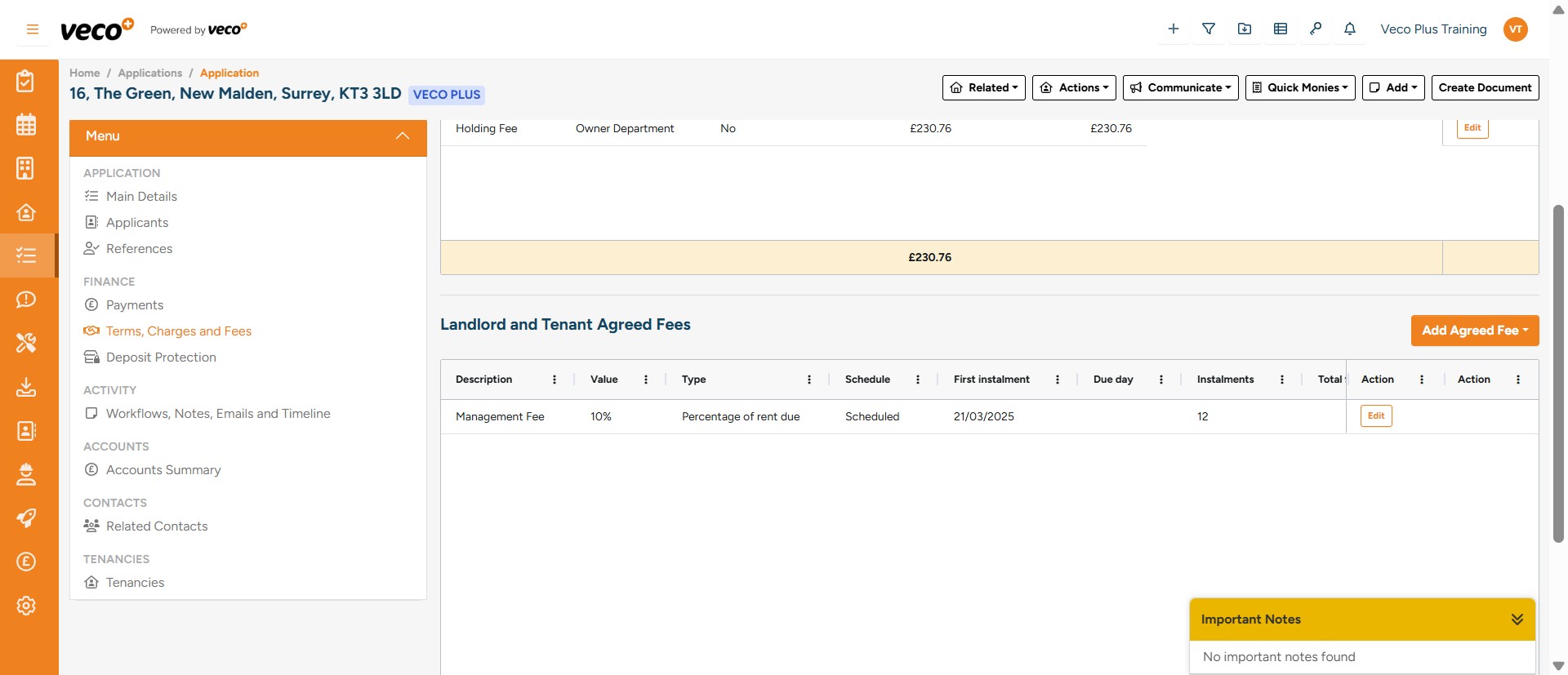Click the page vertical scrollbar

tap(1558, 373)
